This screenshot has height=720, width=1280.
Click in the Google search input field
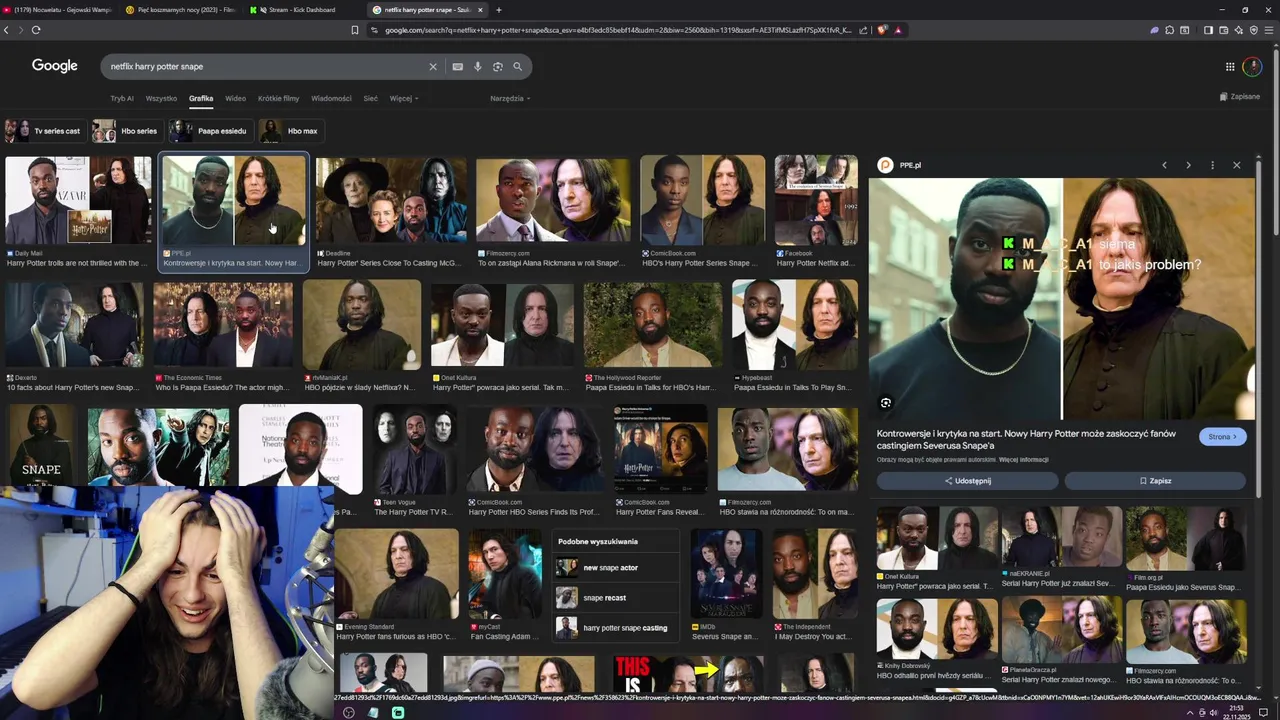[x=265, y=67]
